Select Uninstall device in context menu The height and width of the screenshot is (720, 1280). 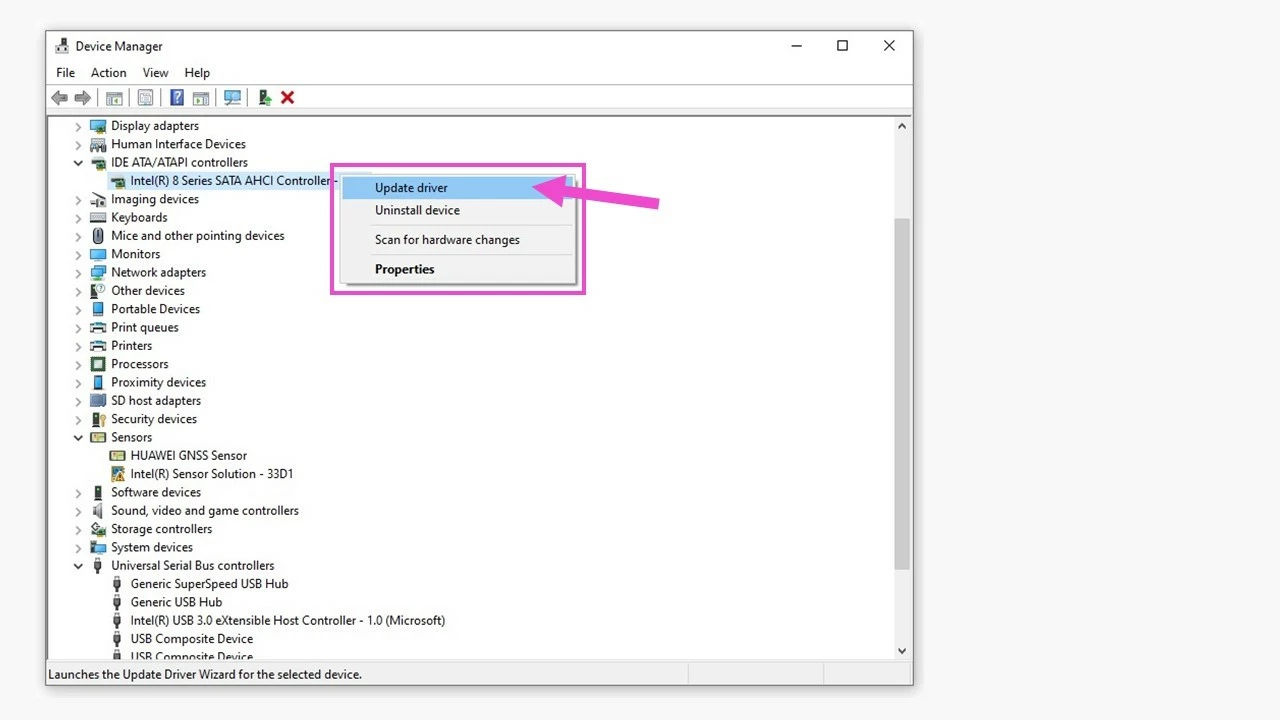click(x=417, y=211)
